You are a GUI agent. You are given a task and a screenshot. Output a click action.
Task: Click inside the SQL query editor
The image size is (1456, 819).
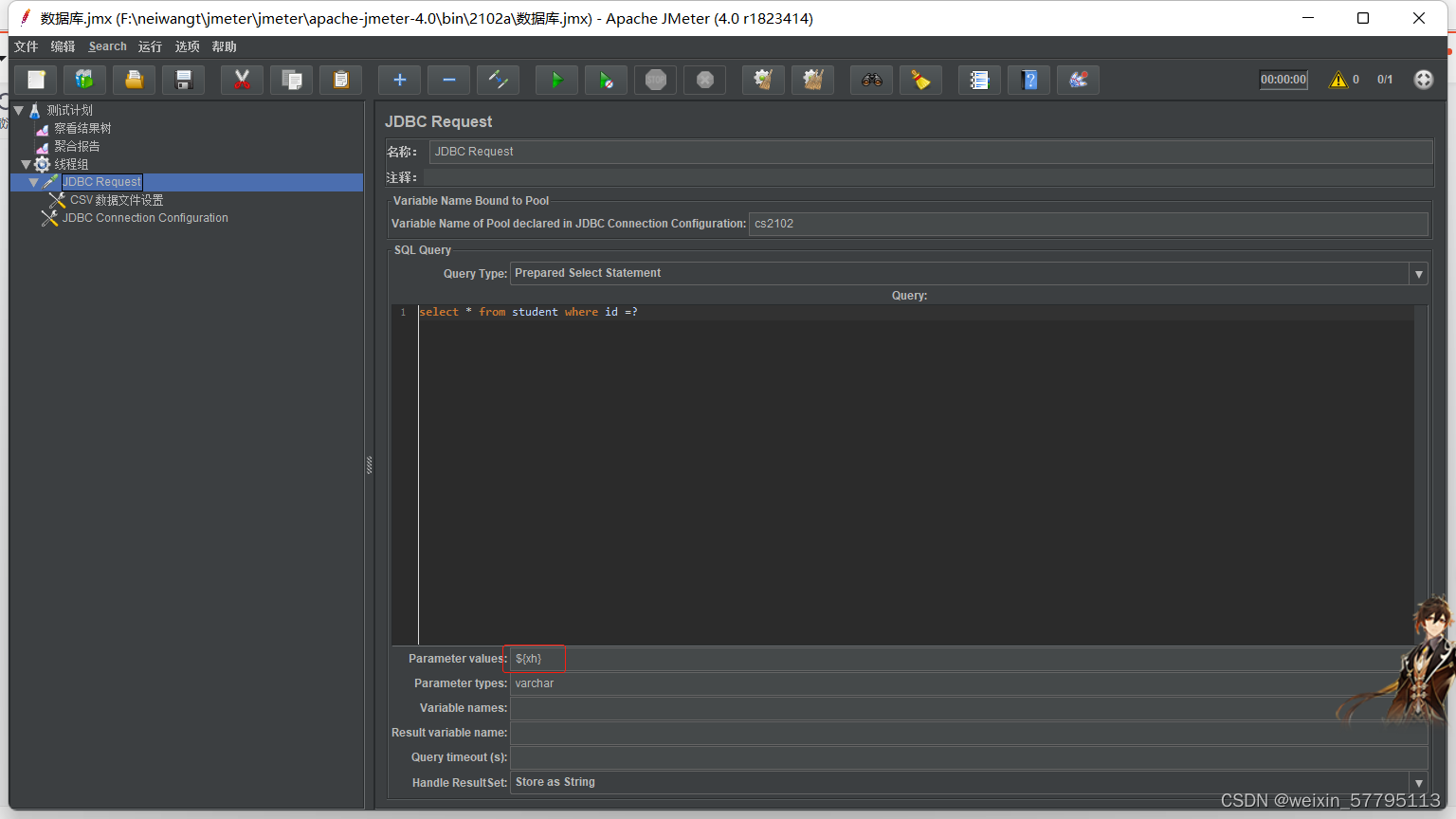point(916,474)
